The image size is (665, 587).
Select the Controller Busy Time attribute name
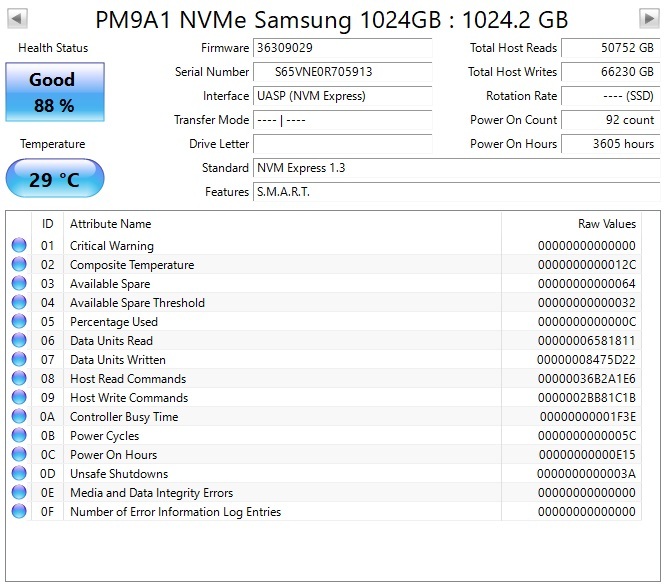[124, 417]
